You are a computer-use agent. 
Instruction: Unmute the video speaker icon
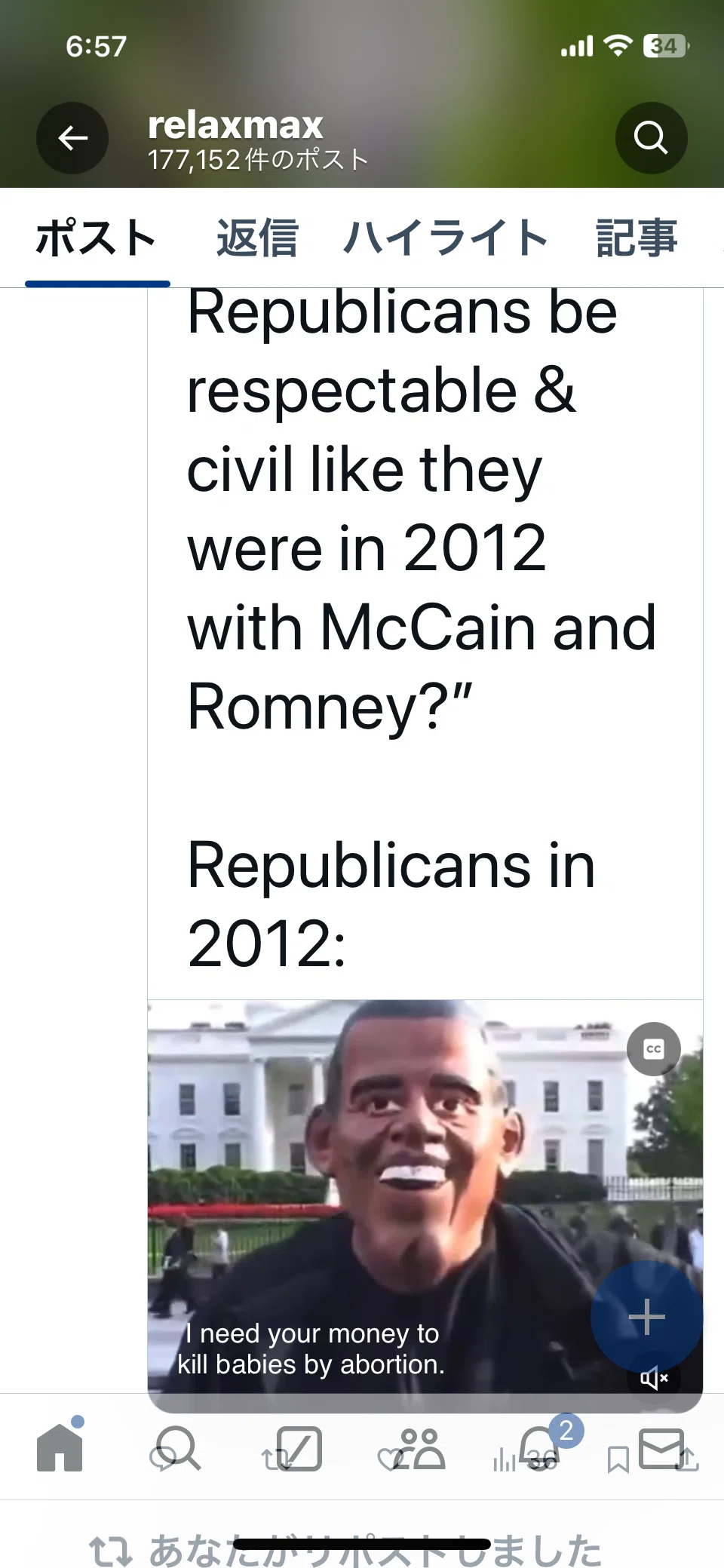pyautogui.click(x=654, y=1379)
